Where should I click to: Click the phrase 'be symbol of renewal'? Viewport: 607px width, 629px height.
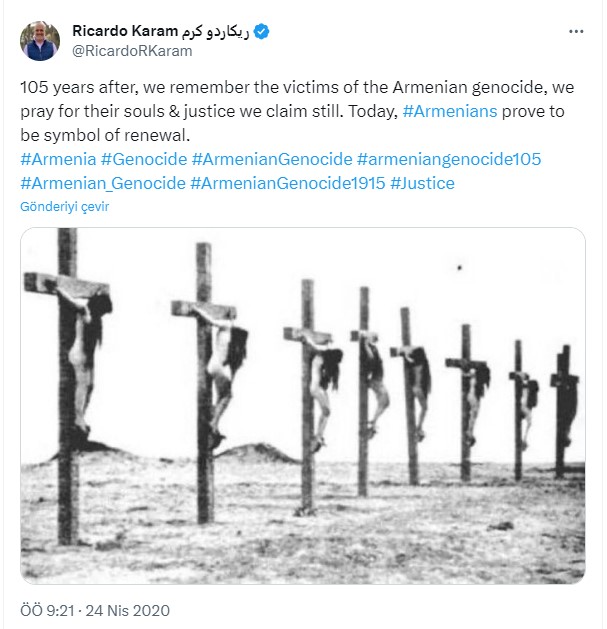[105, 136]
